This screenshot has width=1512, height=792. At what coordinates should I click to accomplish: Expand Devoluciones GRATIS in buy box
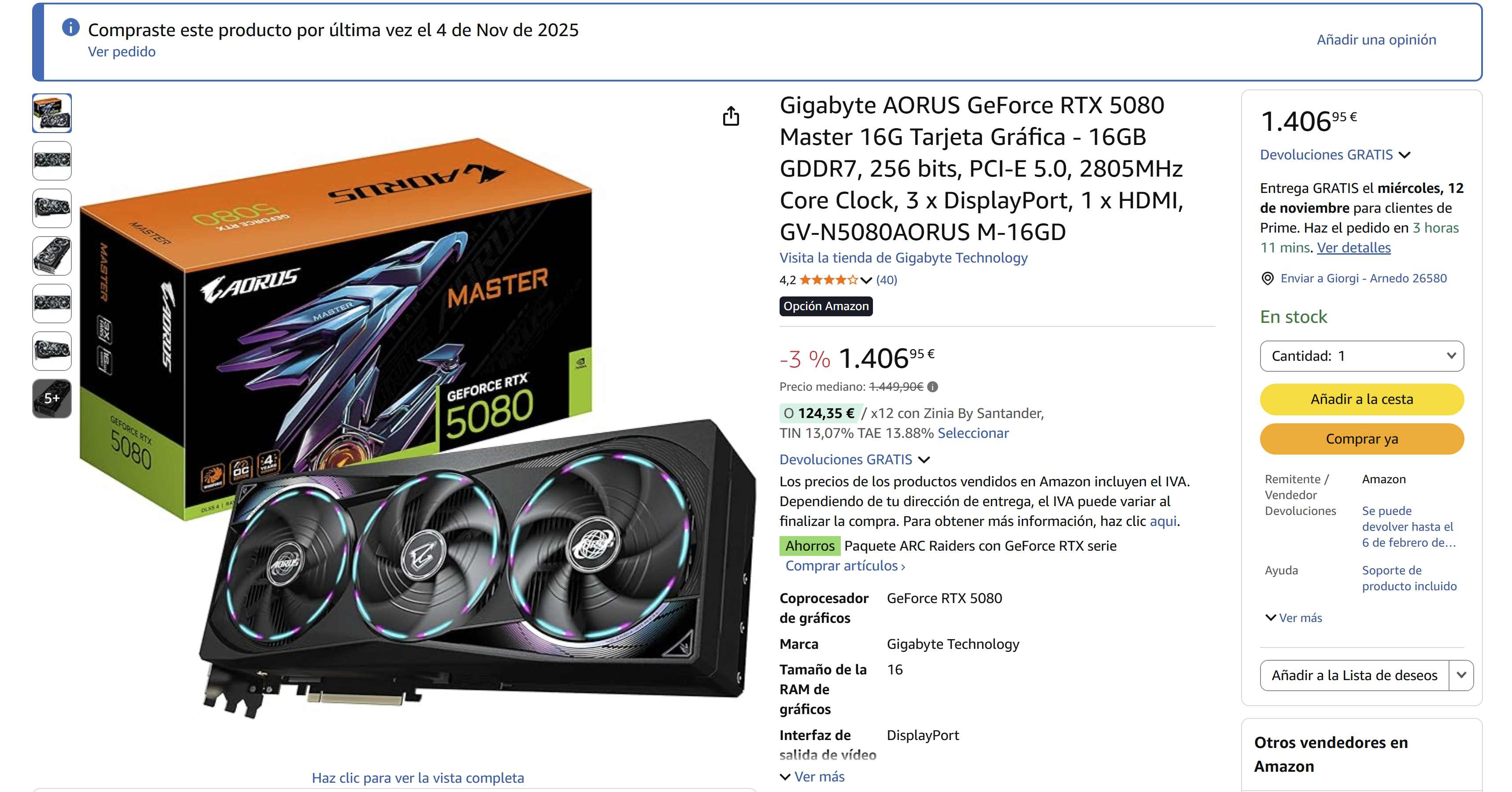(1335, 155)
